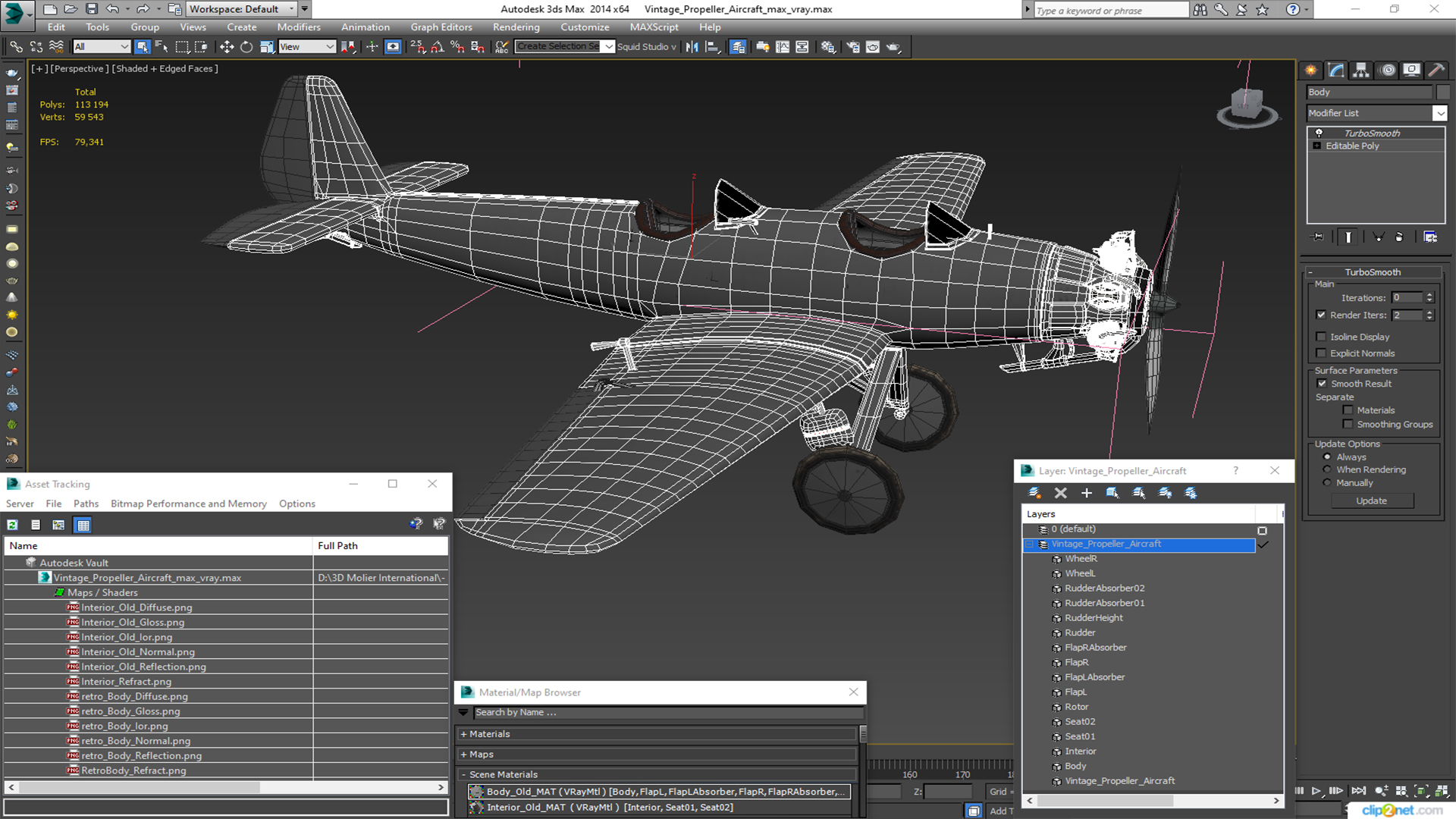Image resolution: width=1456 pixels, height=819 pixels.
Task: Toggle TurboSmooth modifier lightbulb
Action: click(1319, 133)
